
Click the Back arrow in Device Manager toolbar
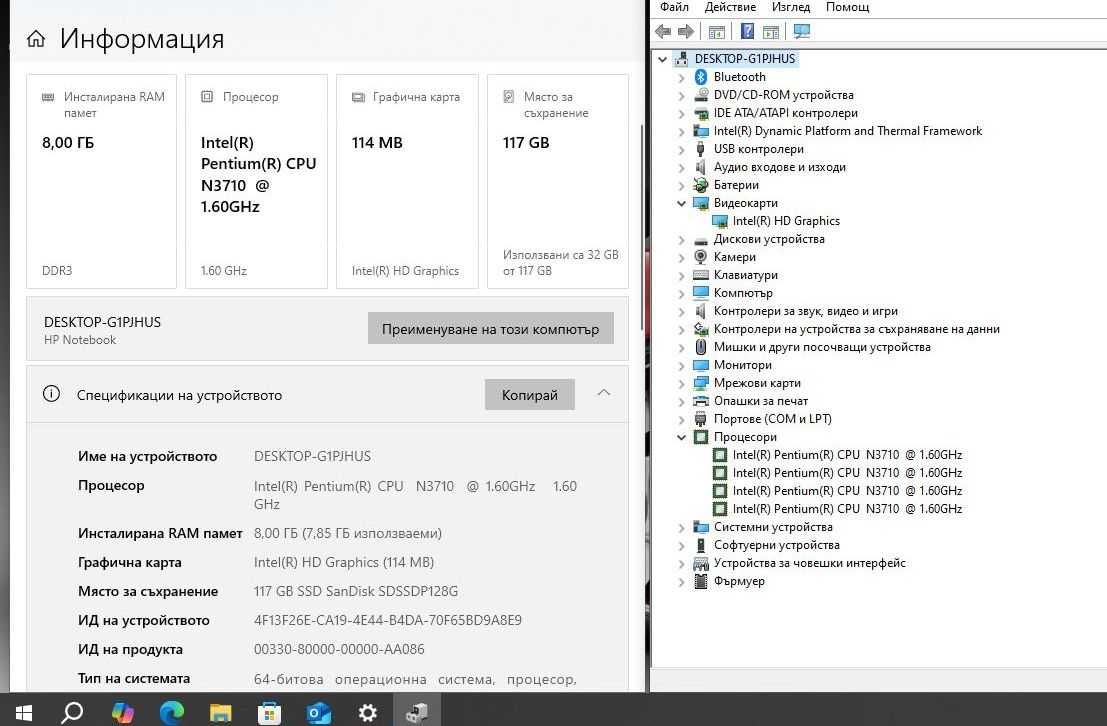(x=663, y=31)
